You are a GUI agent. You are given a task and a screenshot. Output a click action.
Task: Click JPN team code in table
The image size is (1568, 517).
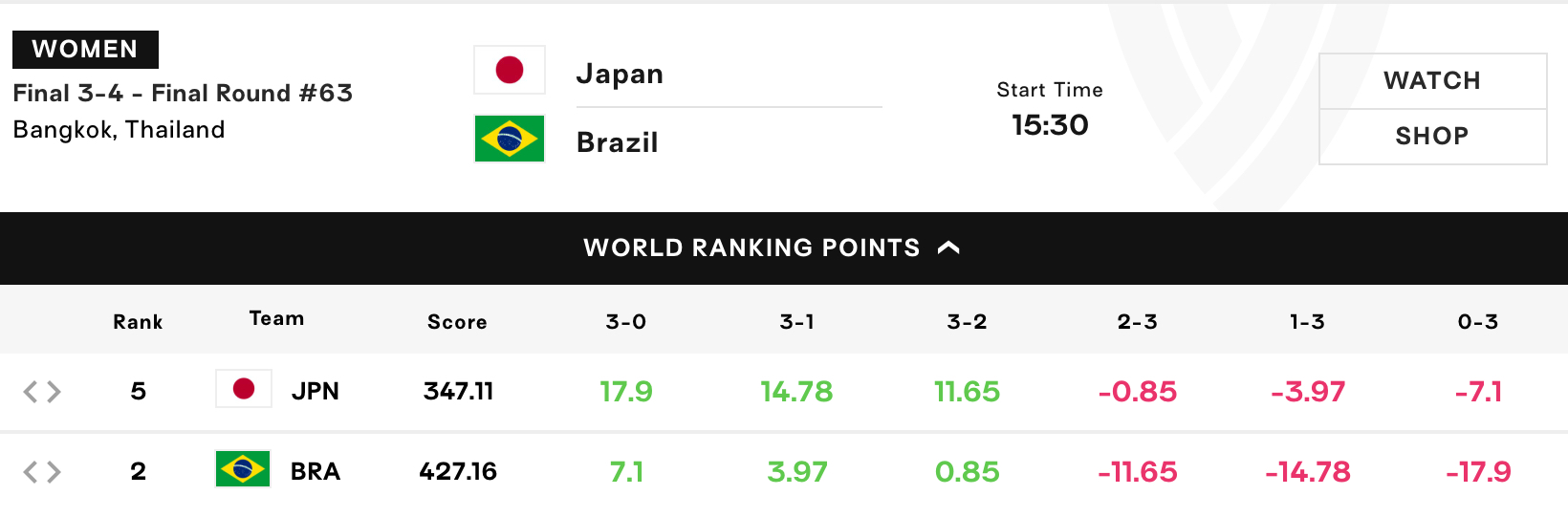316,391
